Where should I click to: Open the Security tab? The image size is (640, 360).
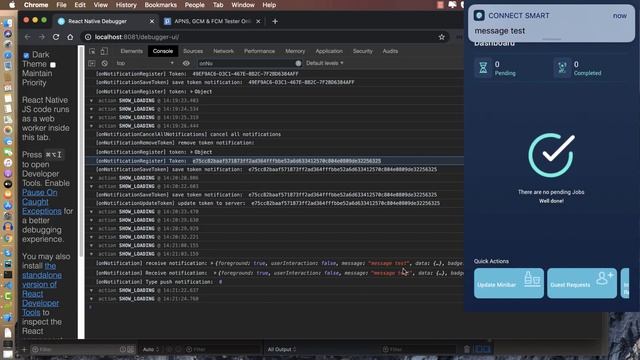[362, 51]
